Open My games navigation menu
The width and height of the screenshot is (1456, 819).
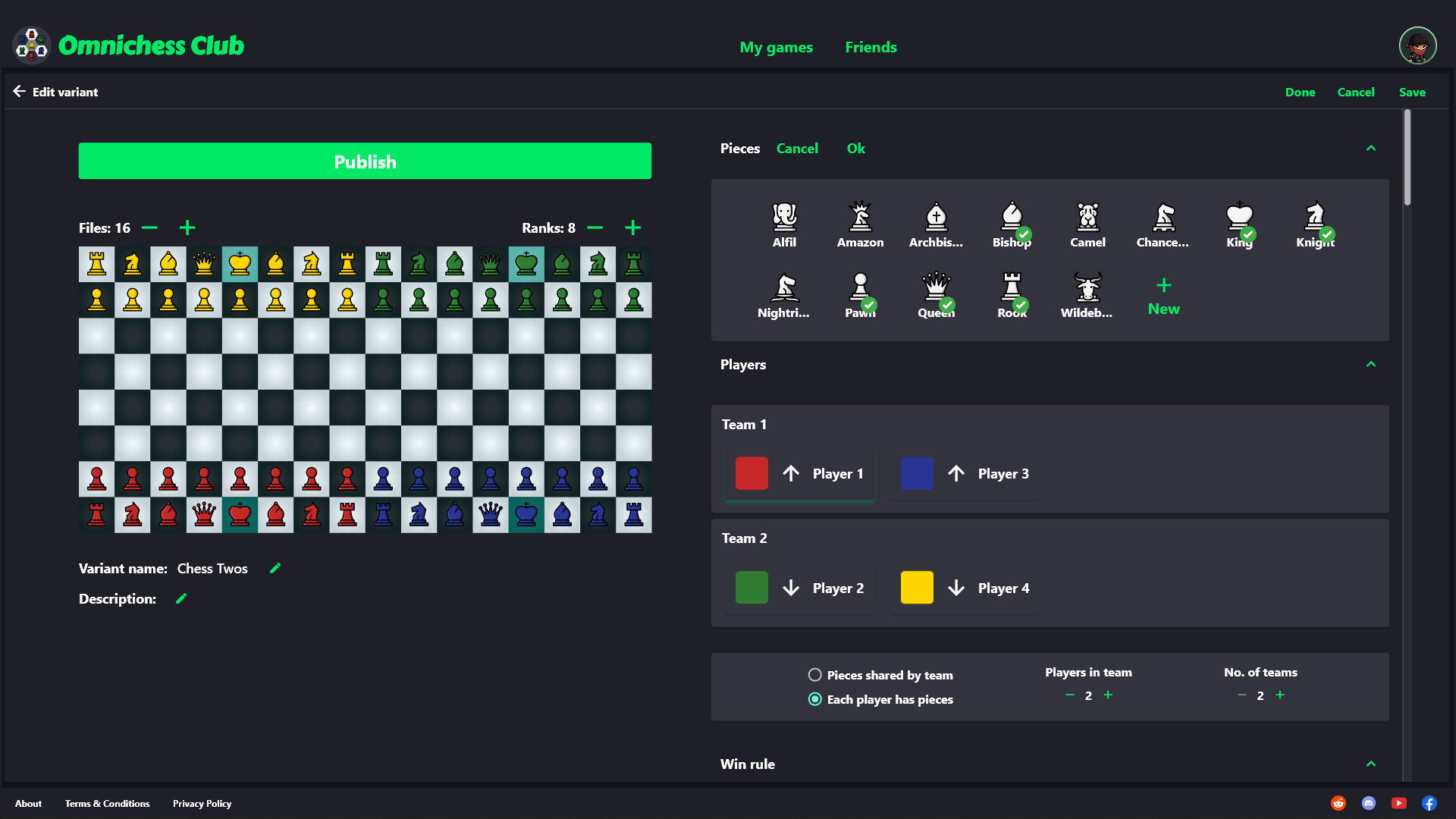pos(777,47)
